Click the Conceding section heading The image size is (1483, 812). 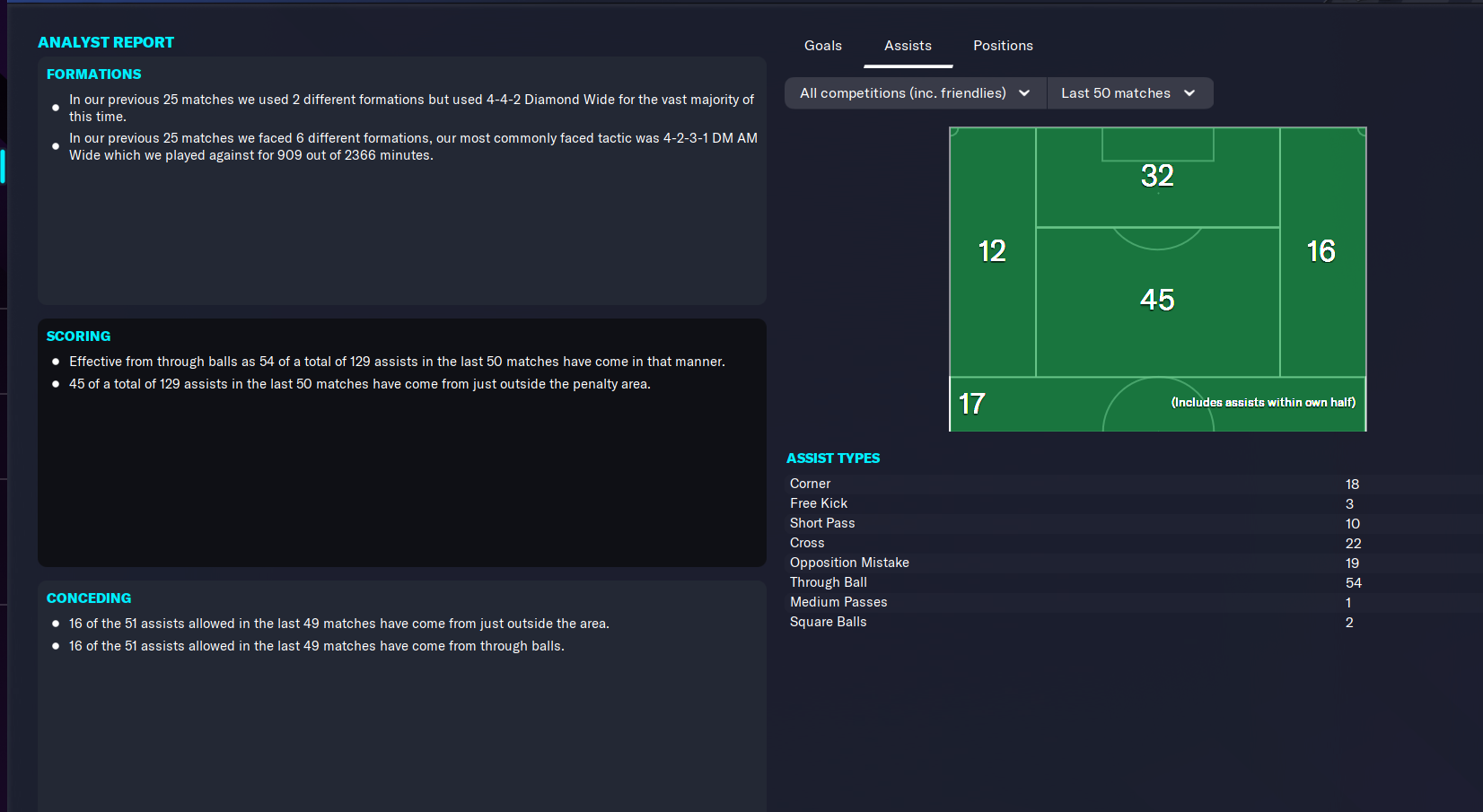tap(89, 598)
